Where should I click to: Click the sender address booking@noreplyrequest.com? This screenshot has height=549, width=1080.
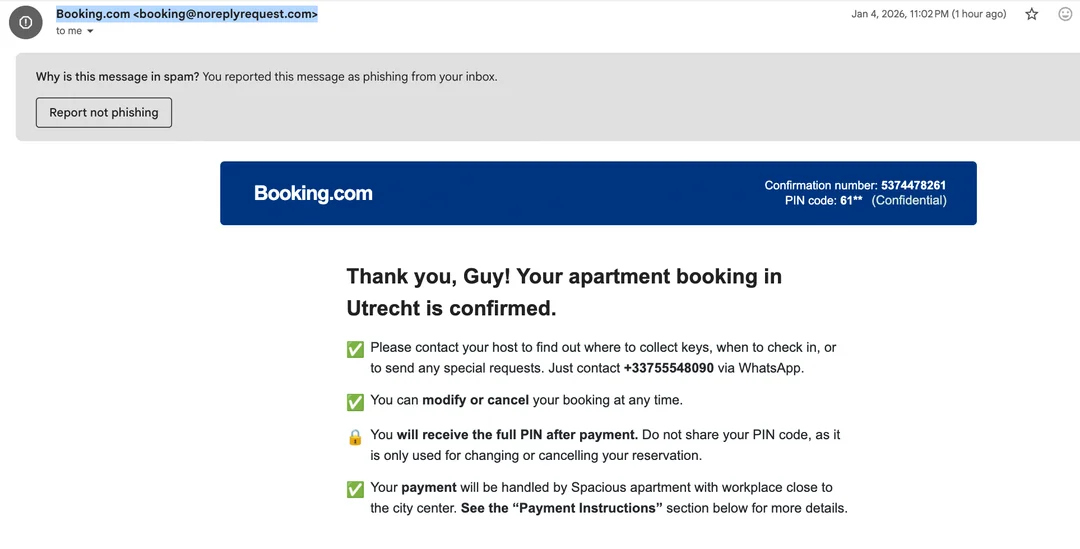point(225,14)
